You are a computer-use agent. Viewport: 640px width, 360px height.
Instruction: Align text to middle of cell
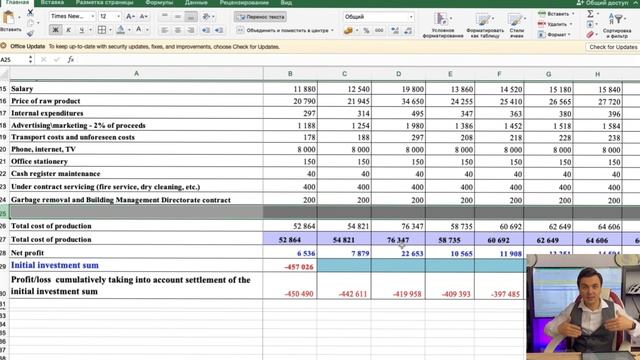point(178,16)
